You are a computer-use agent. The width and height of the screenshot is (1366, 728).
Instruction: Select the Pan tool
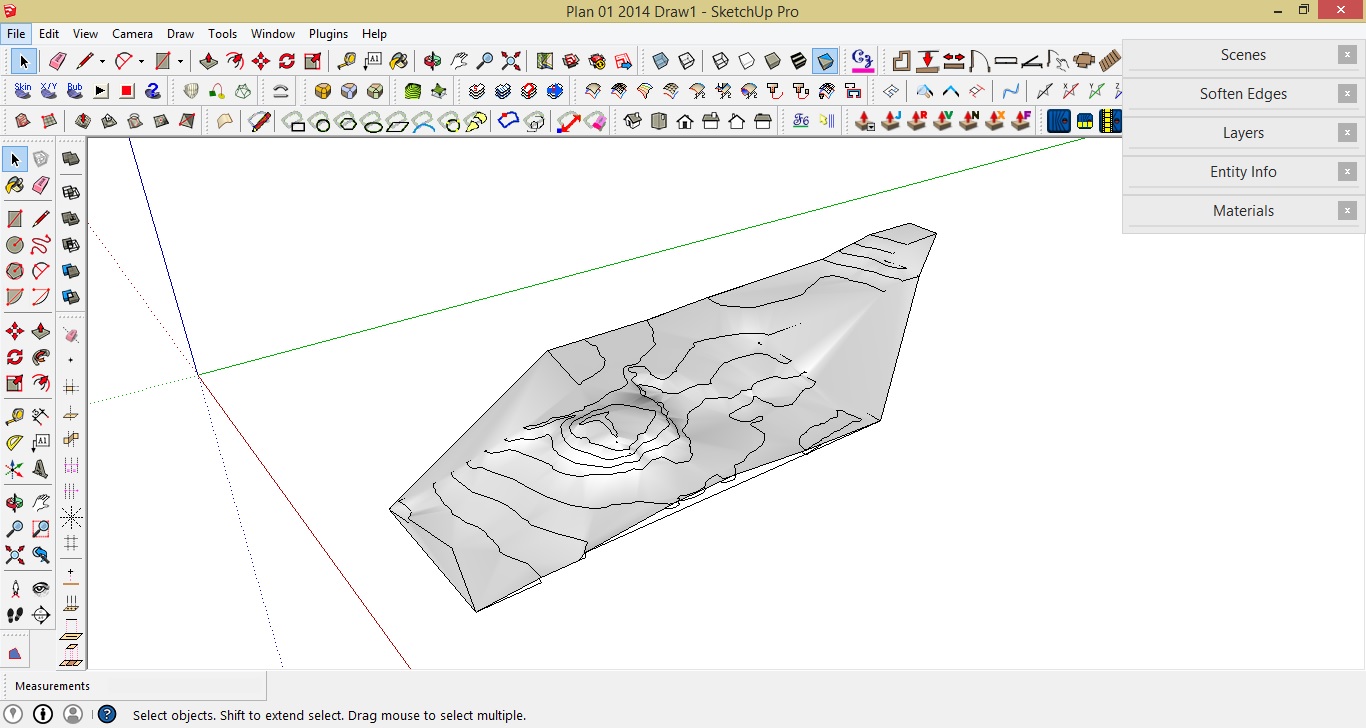[x=458, y=61]
